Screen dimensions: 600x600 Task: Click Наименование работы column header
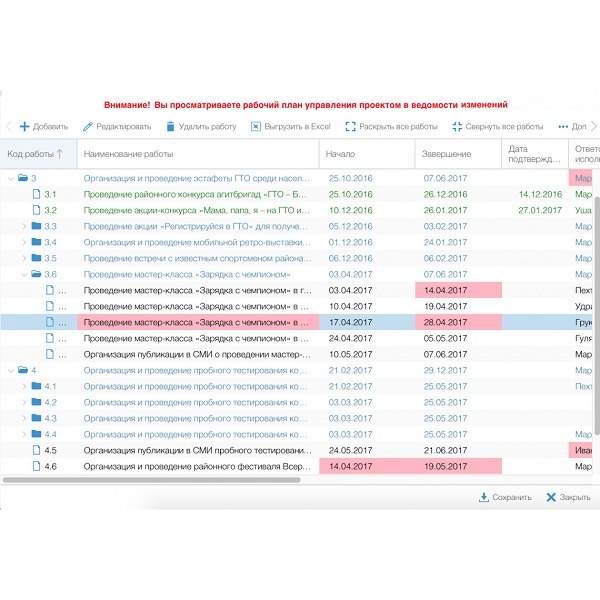click(x=198, y=154)
